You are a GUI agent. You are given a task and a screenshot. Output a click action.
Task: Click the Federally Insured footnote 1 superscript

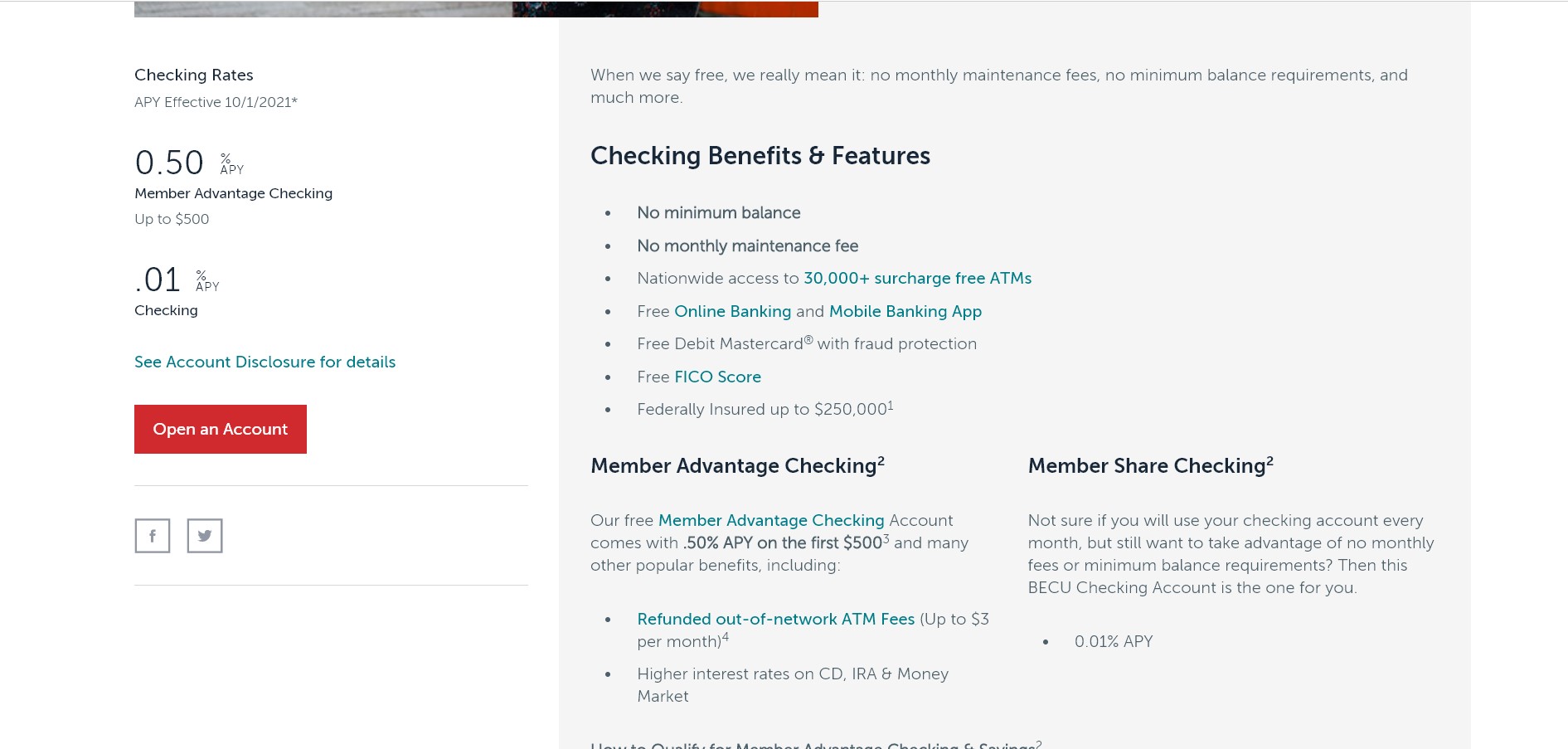point(891,406)
